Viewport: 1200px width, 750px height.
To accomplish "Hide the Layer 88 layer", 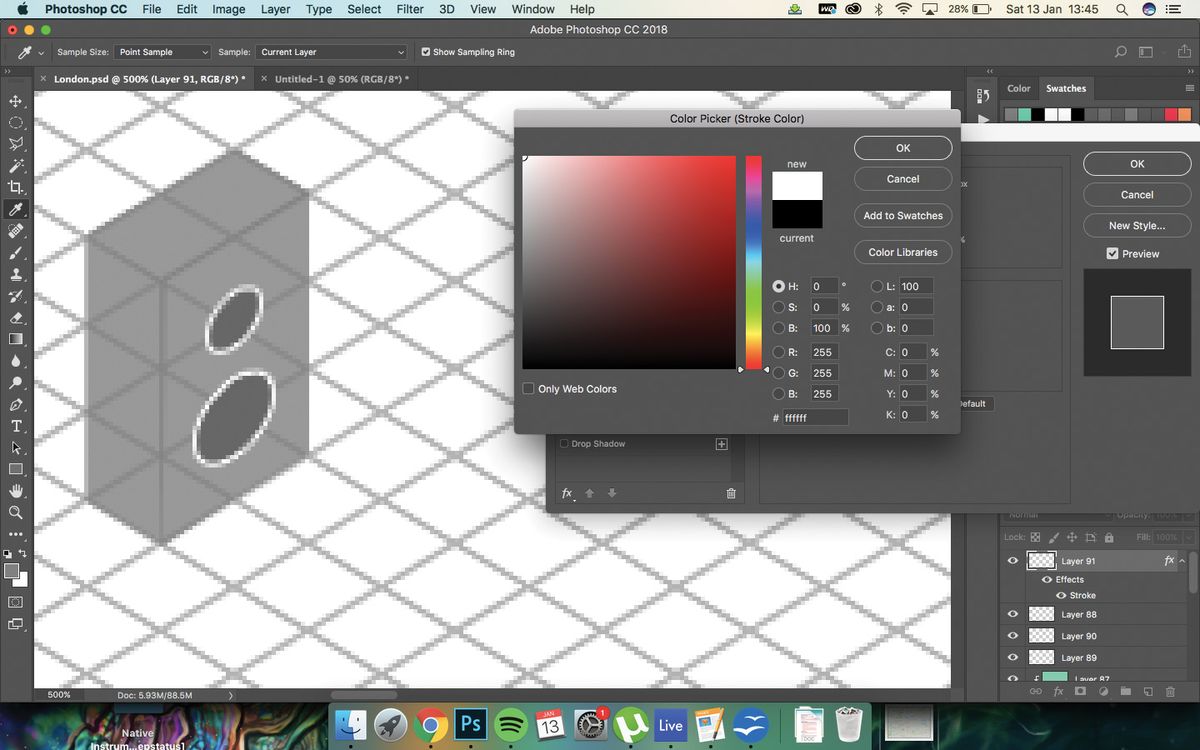I will [x=1012, y=614].
